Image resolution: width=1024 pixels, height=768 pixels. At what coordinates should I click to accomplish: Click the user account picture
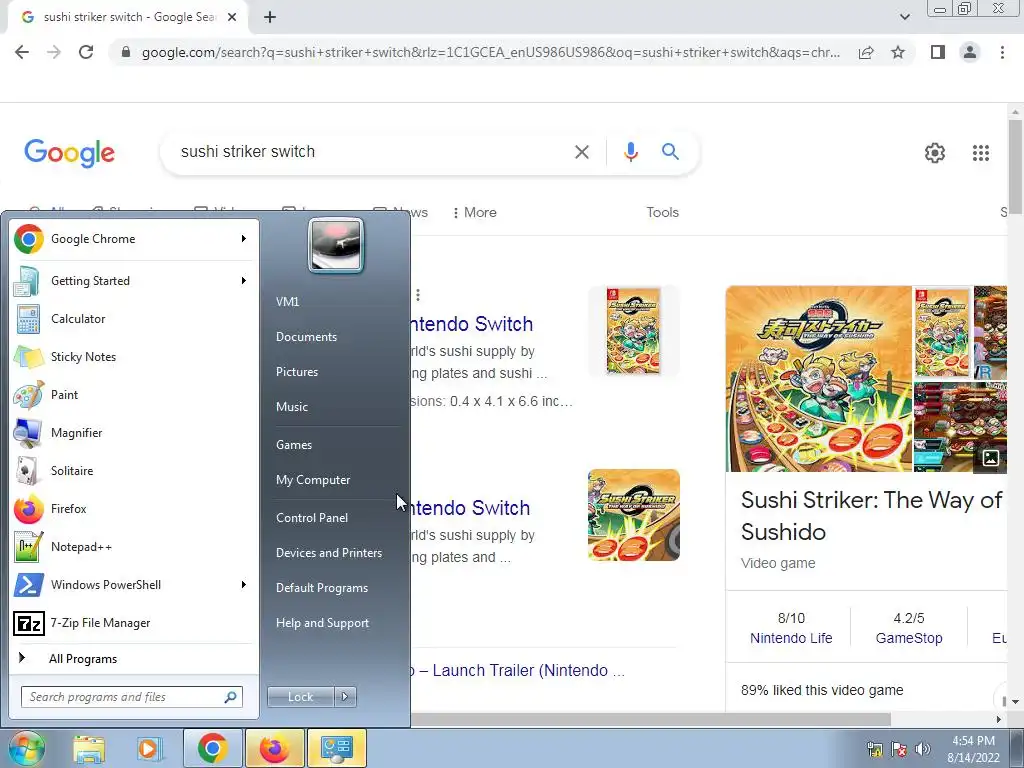[x=336, y=246]
